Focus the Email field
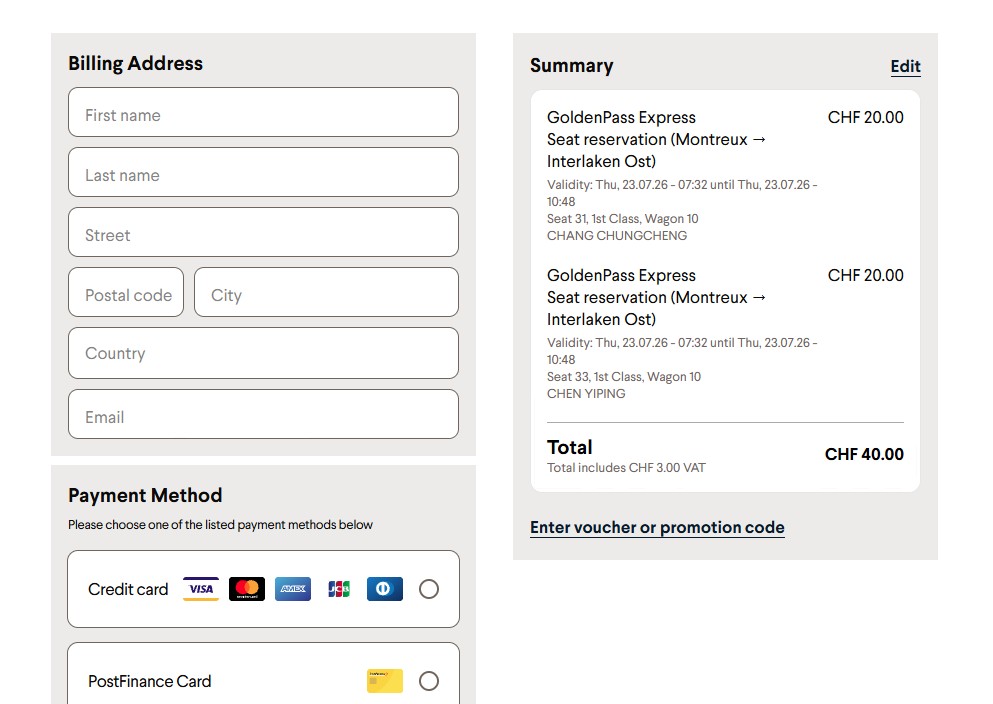Viewport: 993px width, 704px height. (263, 414)
